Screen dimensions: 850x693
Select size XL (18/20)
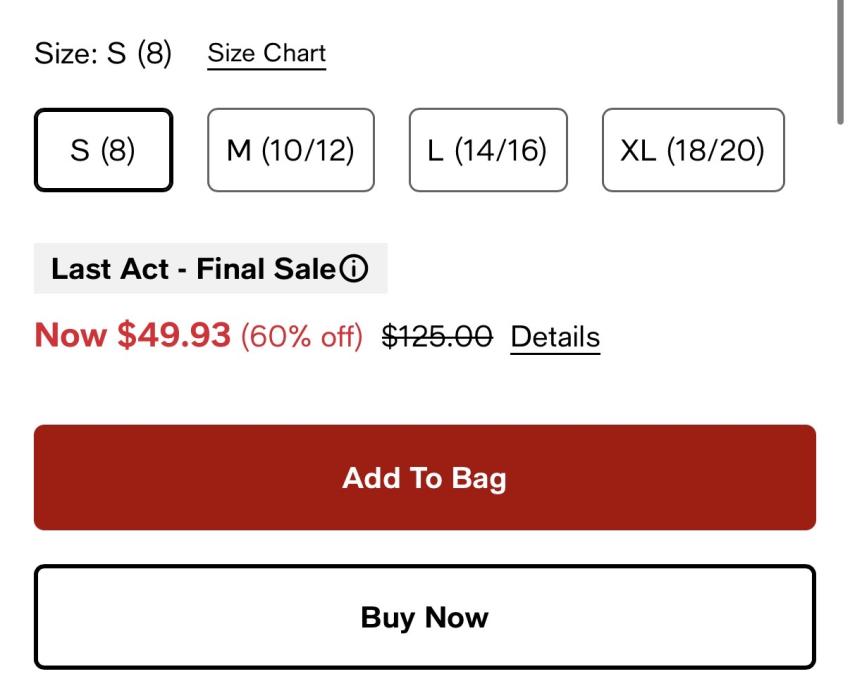[x=693, y=150]
